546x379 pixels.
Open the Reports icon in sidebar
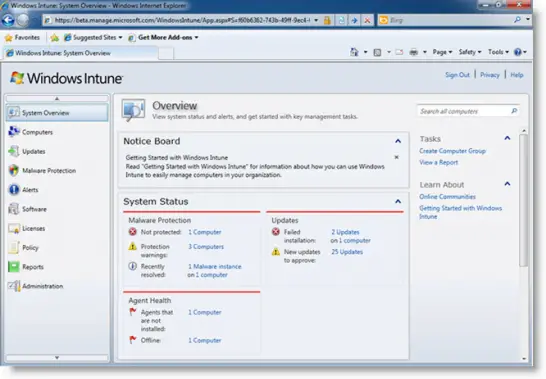click(x=14, y=267)
